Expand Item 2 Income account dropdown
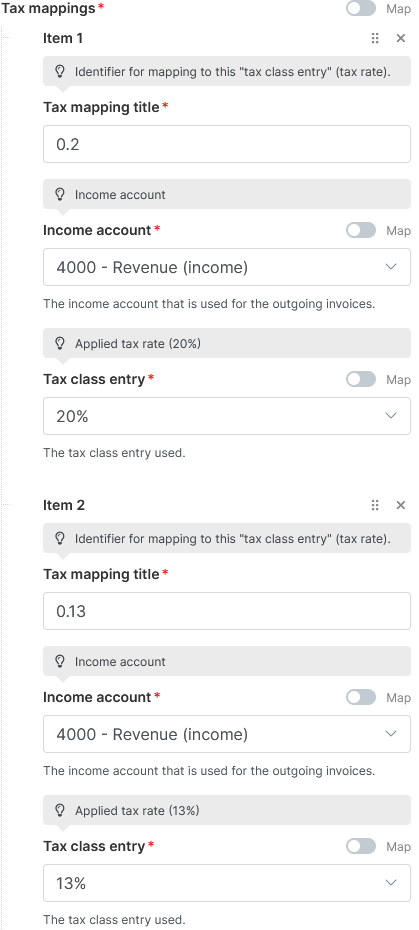419x930 pixels. pos(227,734)
